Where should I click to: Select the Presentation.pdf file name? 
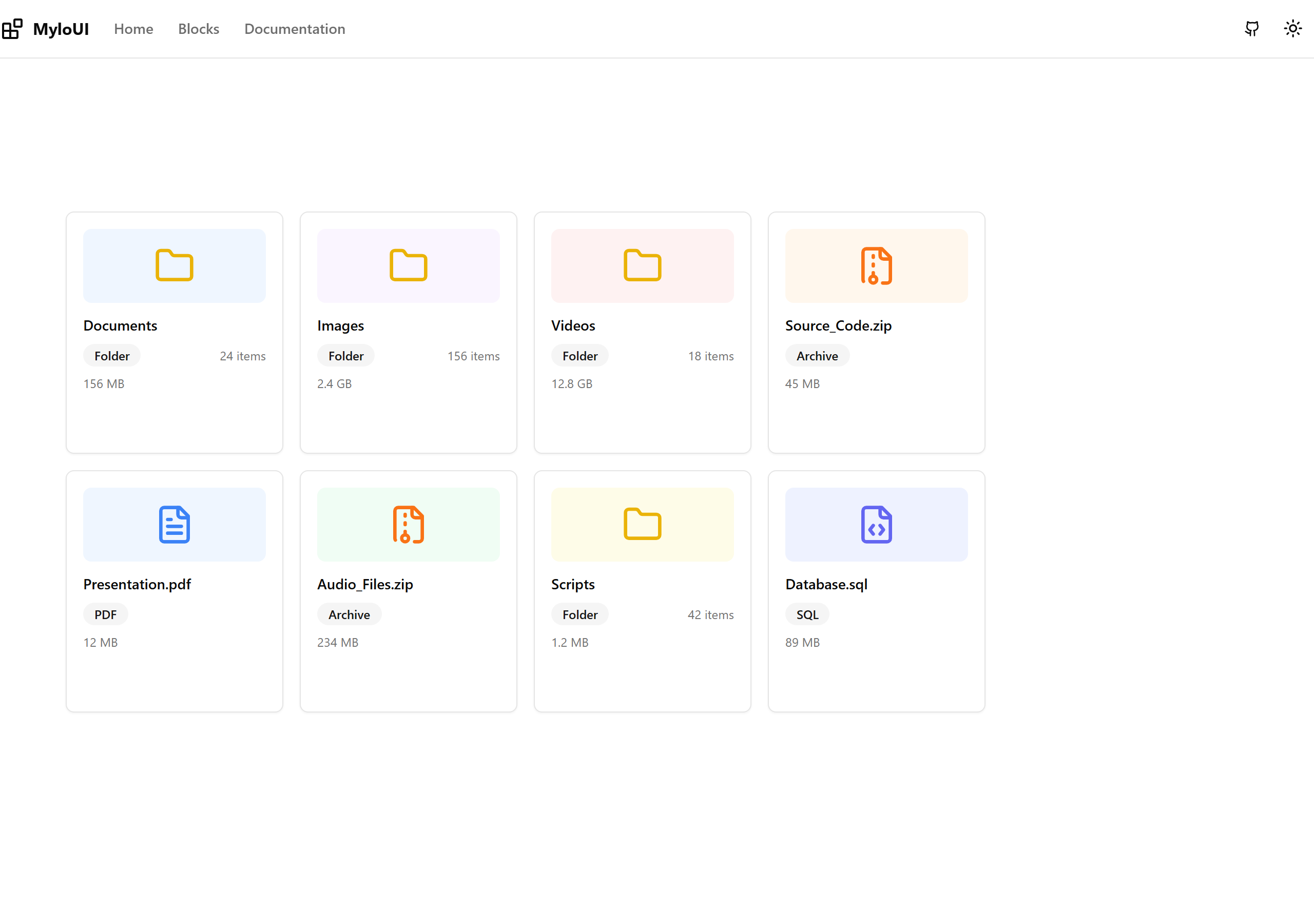138,585
